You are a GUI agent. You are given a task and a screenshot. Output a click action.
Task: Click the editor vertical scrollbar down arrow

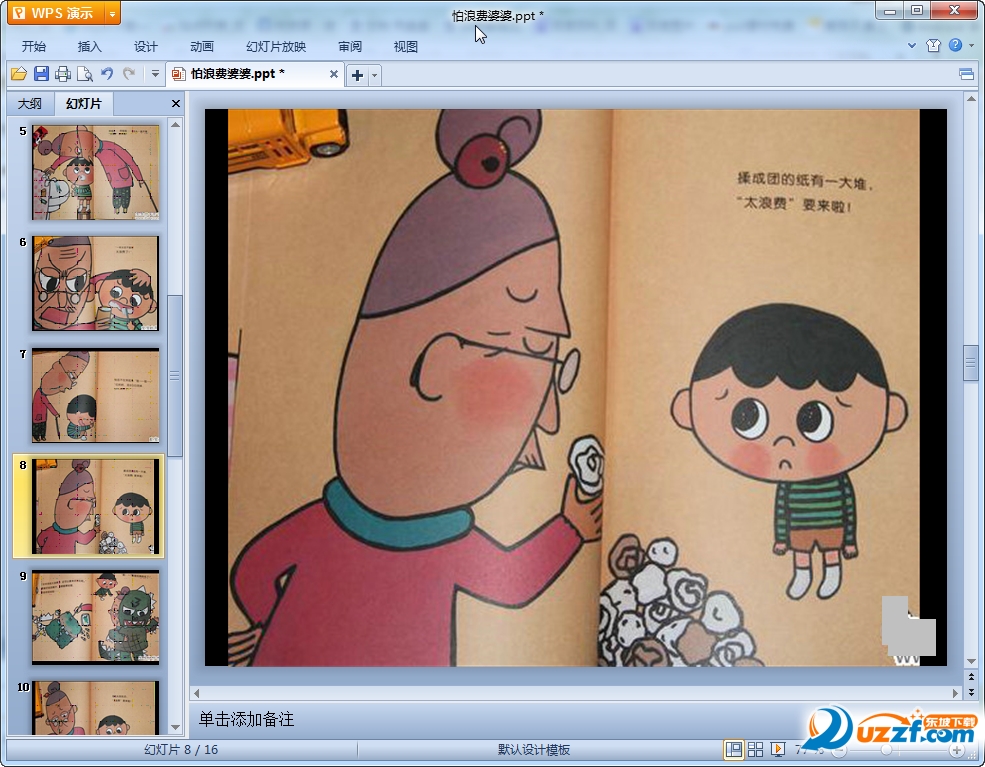click(971, 661)
